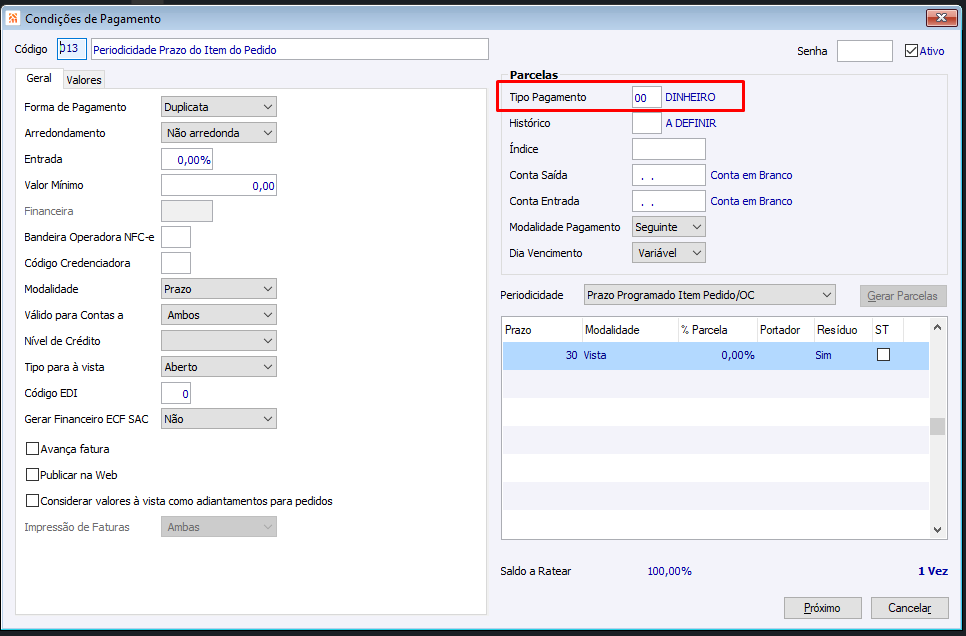Close the Condições de Pagamento window
Screen dimensions: 966x636
coord(940,19)
